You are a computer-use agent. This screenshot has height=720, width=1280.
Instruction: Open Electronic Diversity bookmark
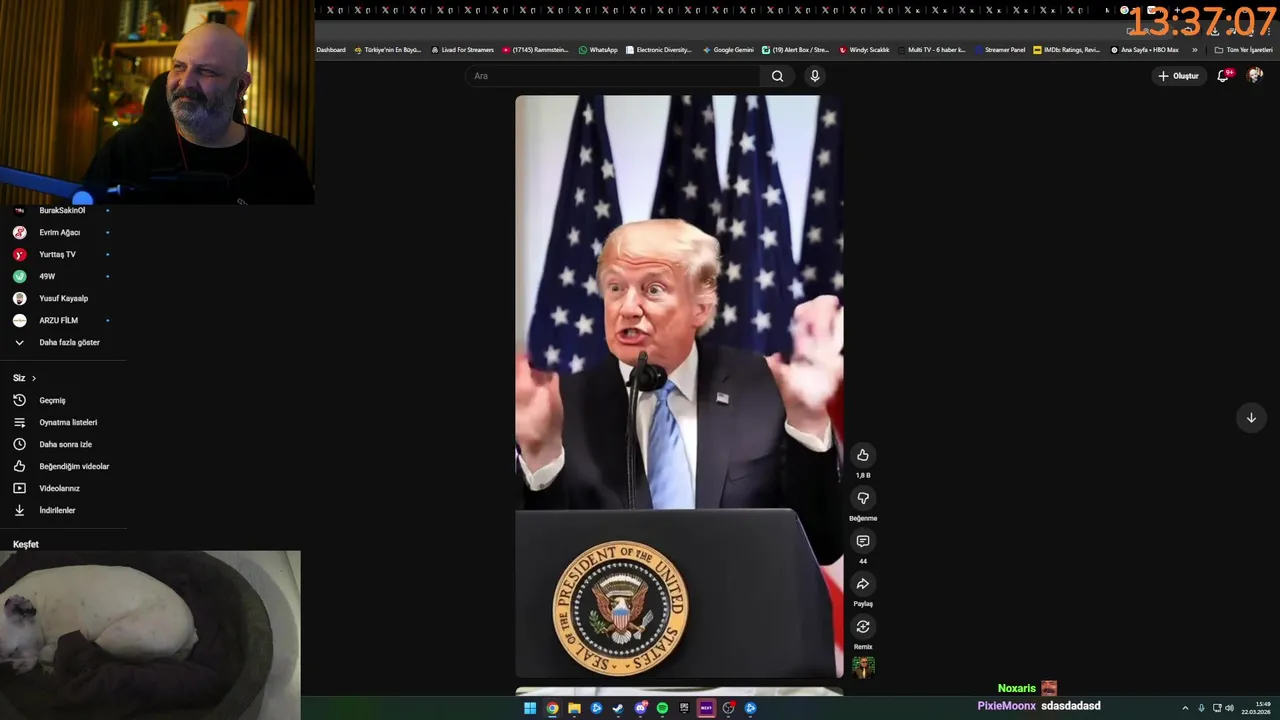coord(659,50)
